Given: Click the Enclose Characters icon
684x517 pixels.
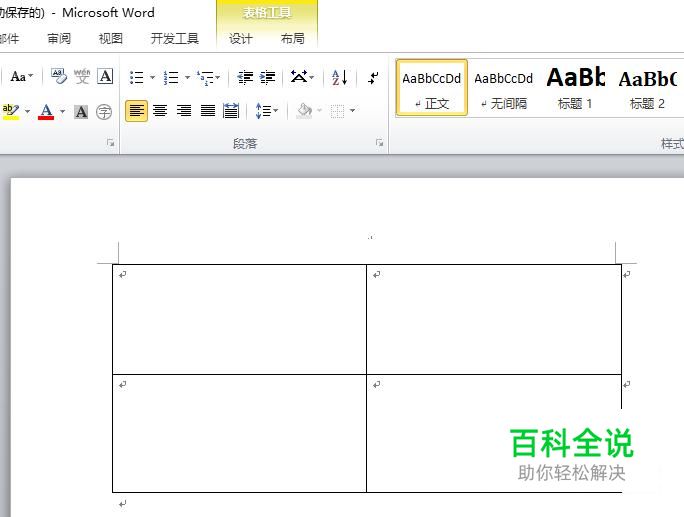Looking at the screenshot, I should tap(104, 112).
